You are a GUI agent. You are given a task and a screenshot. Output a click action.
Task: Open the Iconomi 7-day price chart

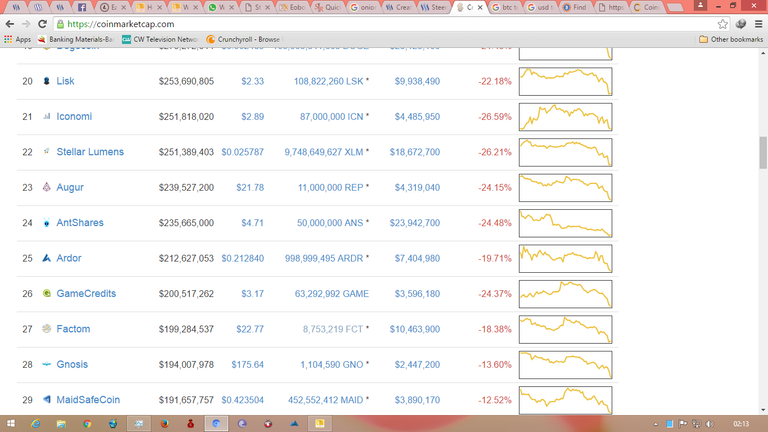(565, 117)
